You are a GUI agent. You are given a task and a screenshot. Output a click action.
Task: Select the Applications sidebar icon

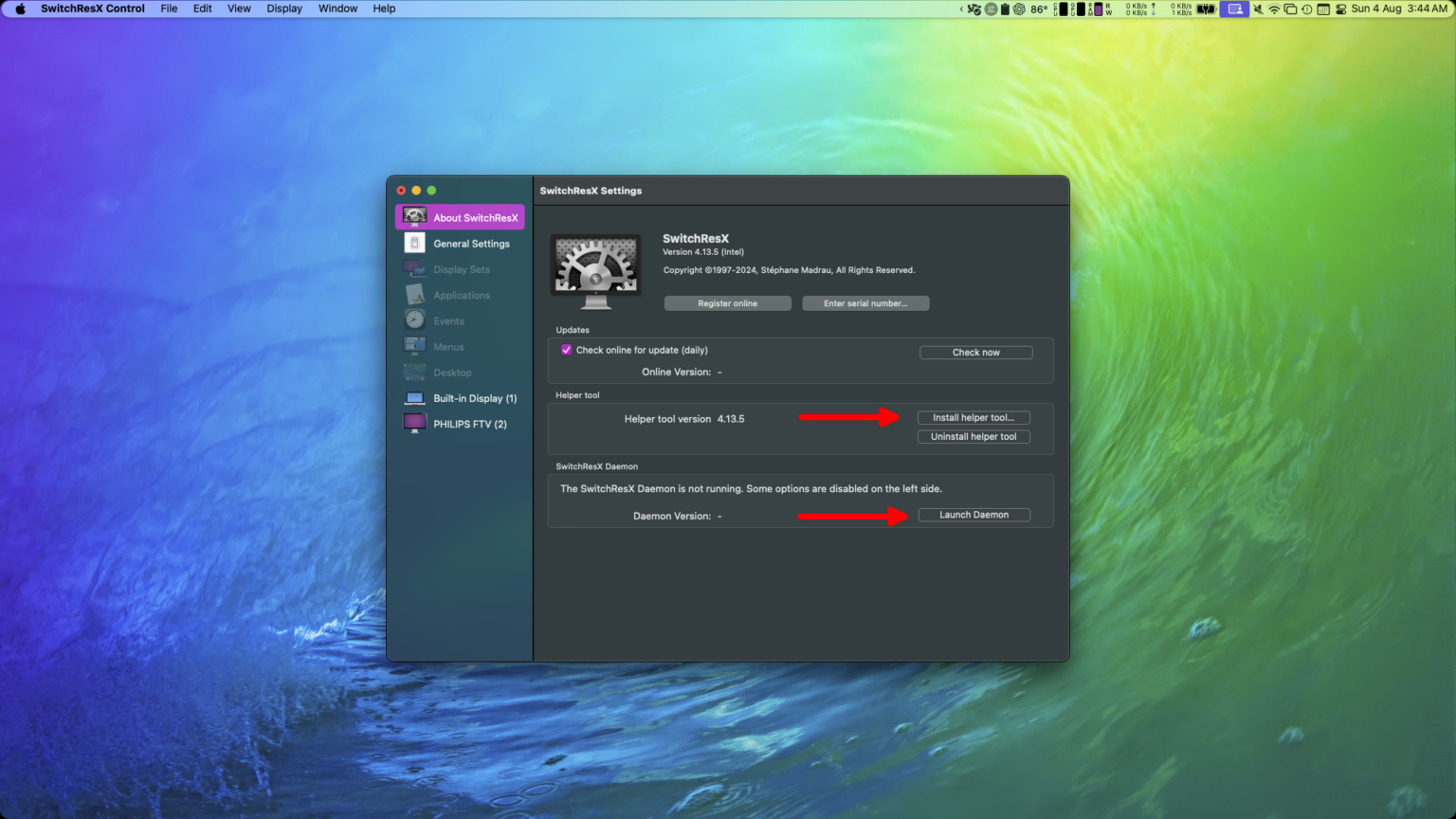(414, 294)
